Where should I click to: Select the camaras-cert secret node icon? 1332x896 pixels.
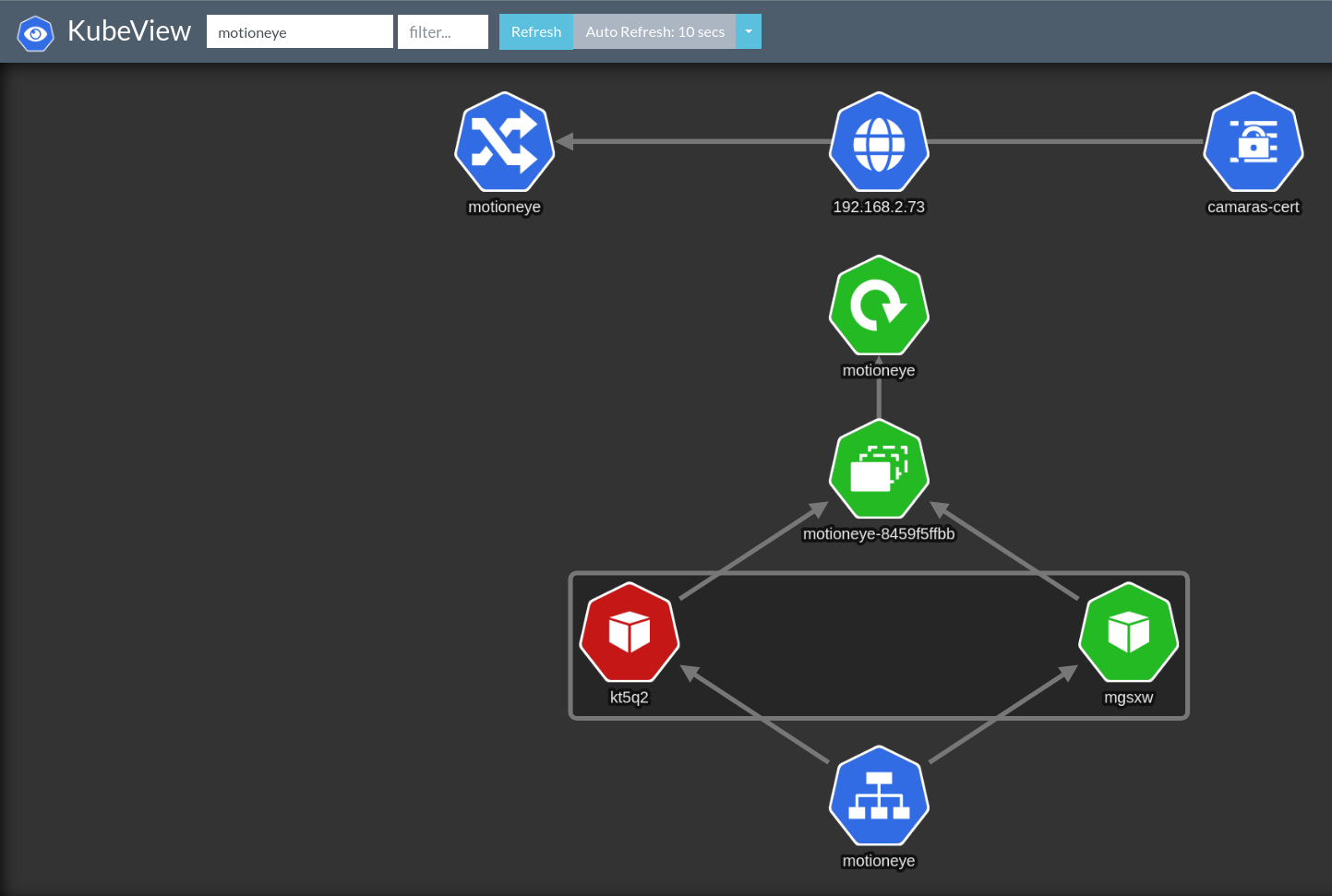click(x=1254, y=142)
